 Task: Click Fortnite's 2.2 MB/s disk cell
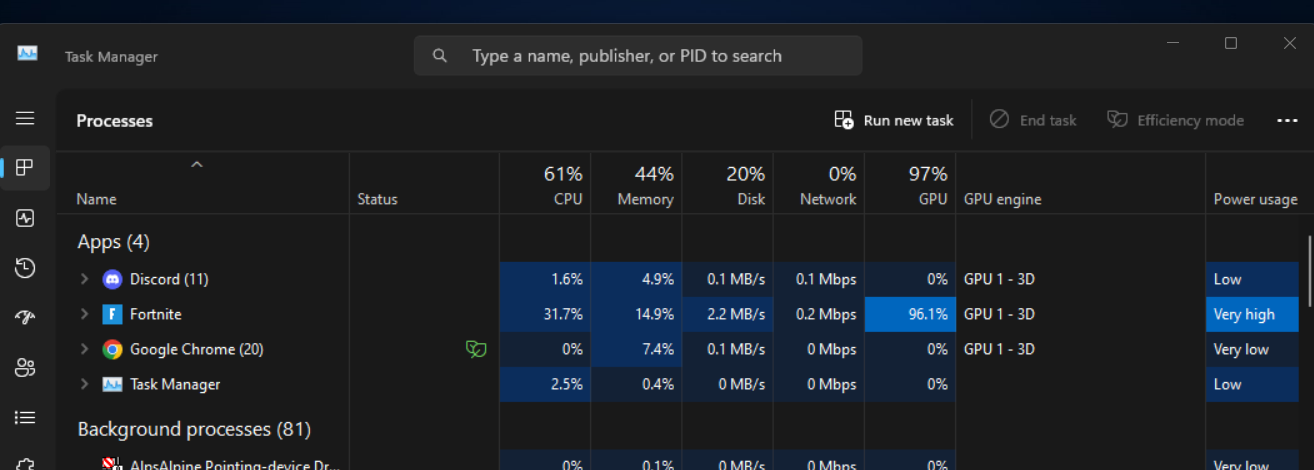pyautogui.click(x=727, y=314)
